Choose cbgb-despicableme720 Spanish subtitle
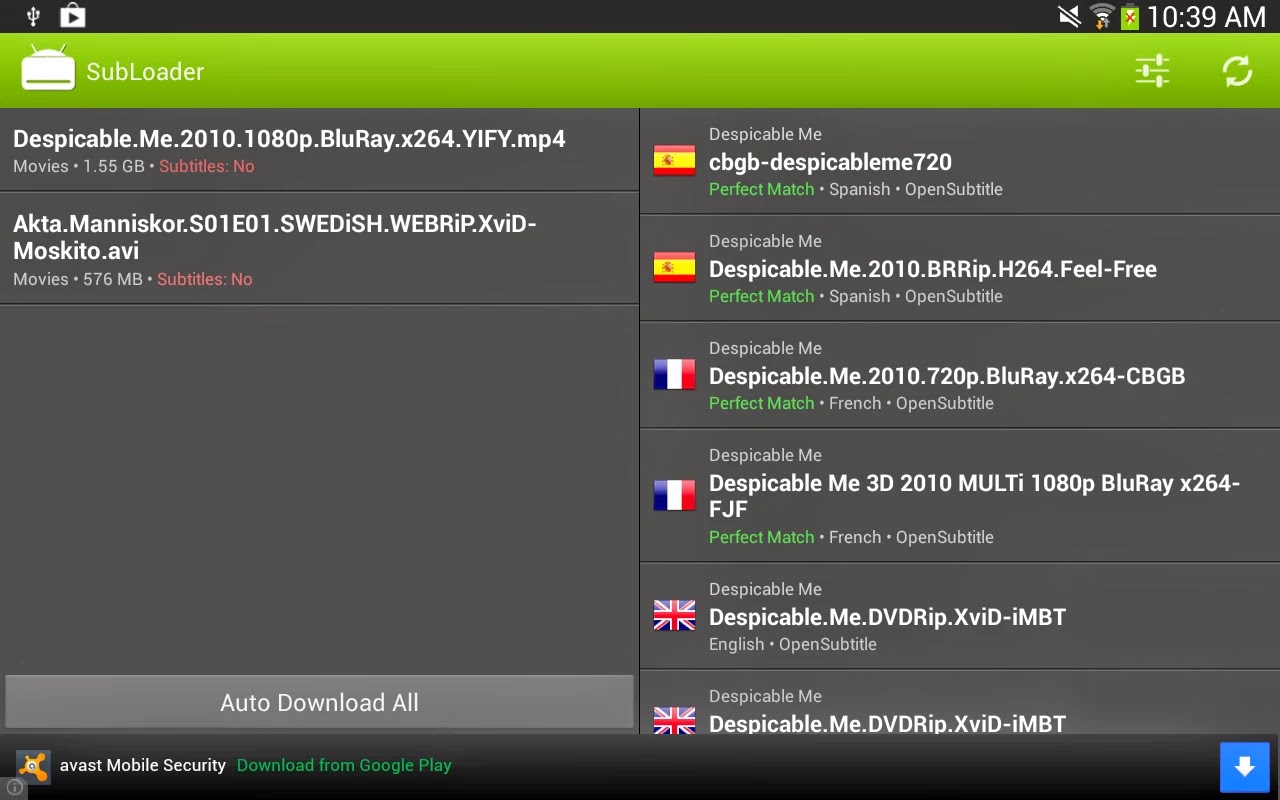This screenshot has width=1280, height=800. pyautogui.click(x=960, y=161)
